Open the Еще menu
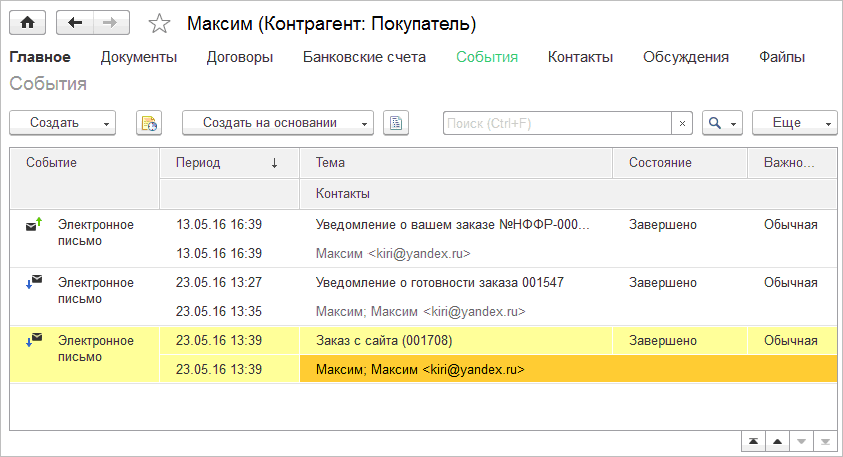This screenshot has width=843, height=457. (794, 123)
